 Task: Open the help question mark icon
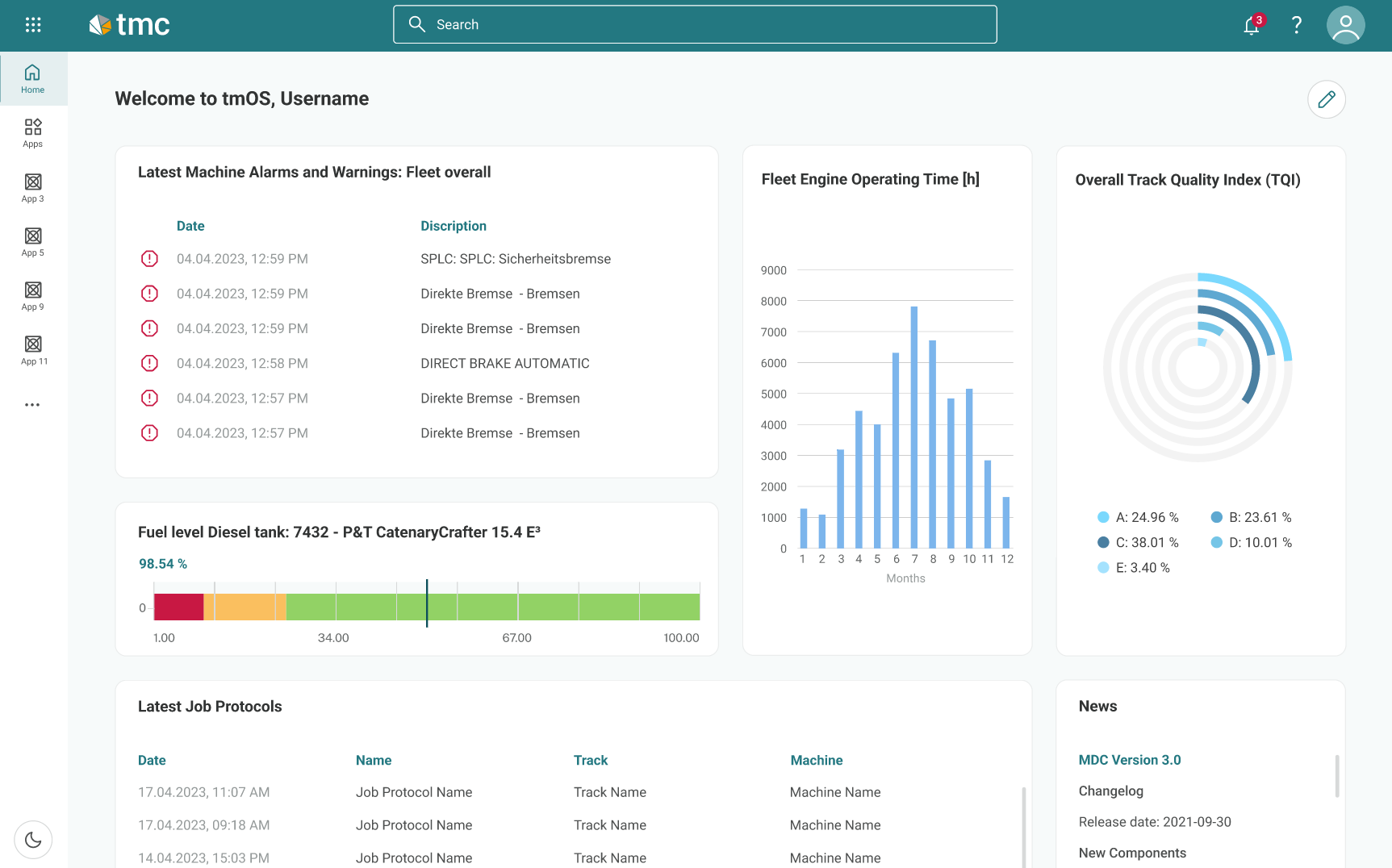point(1297,25)
